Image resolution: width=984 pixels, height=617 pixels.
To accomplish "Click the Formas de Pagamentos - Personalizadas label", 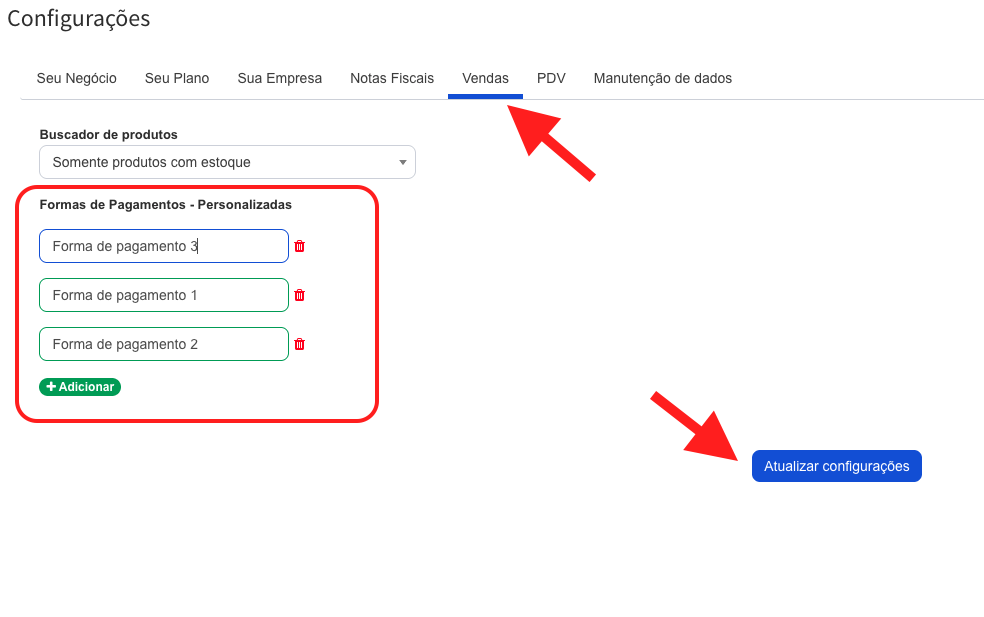I will pos(166,205).
